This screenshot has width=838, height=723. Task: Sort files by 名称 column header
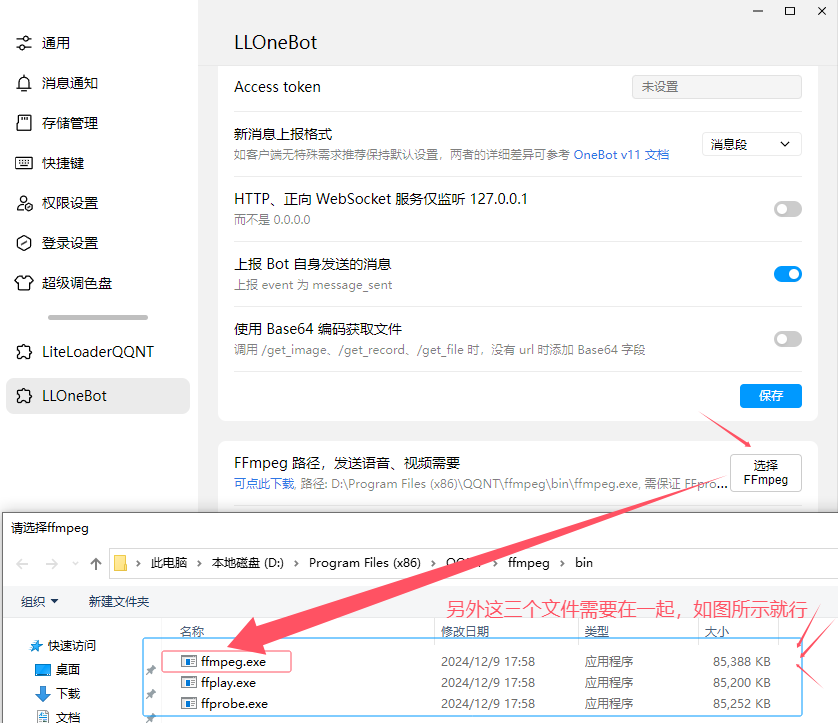192,632
